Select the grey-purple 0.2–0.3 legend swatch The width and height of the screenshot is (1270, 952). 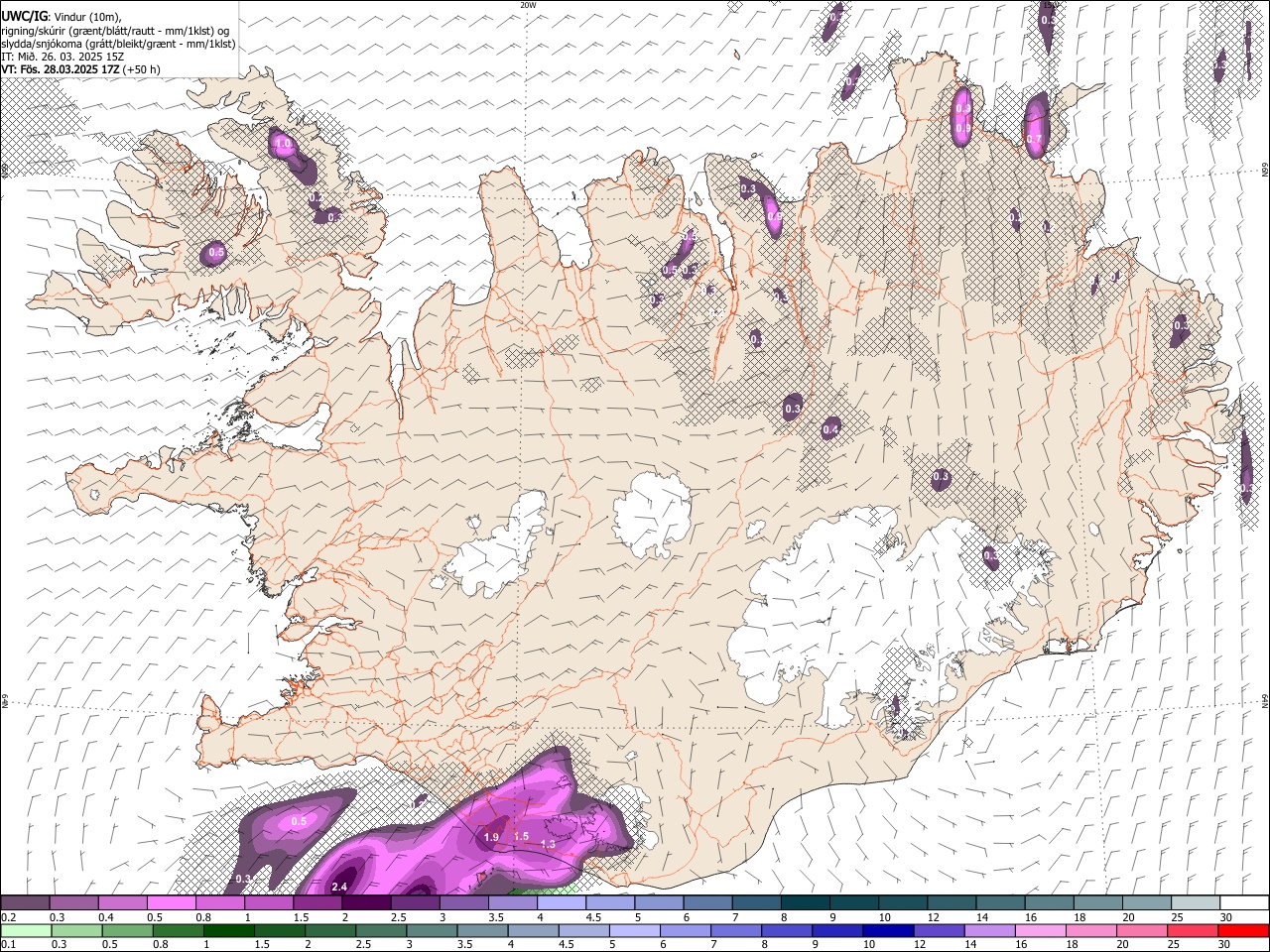click(25, 902)
